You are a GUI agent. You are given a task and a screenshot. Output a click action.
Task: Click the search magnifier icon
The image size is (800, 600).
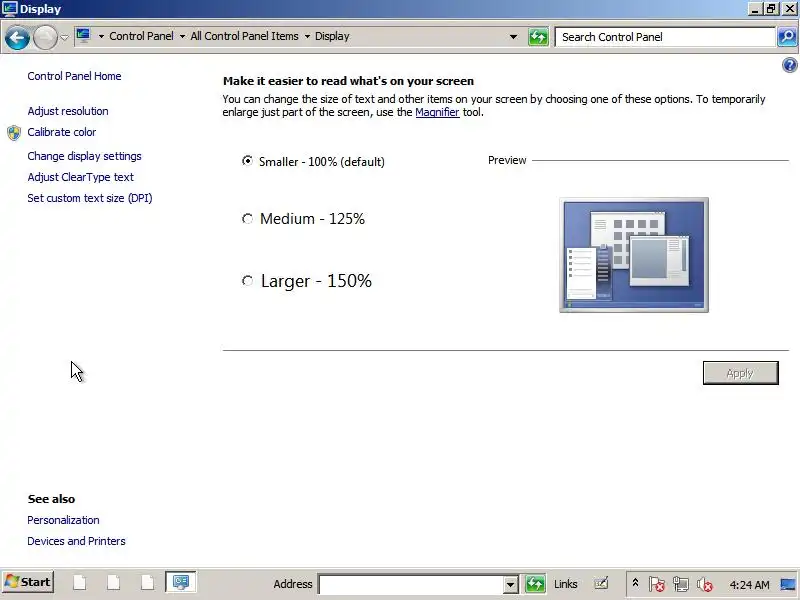click(787, 37)
